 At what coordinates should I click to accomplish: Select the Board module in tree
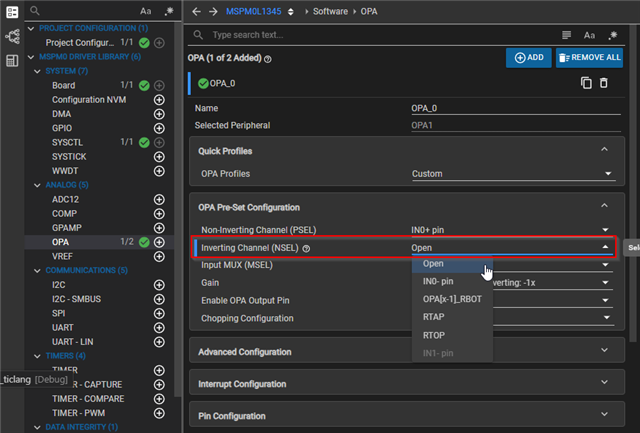coord(64,86)
